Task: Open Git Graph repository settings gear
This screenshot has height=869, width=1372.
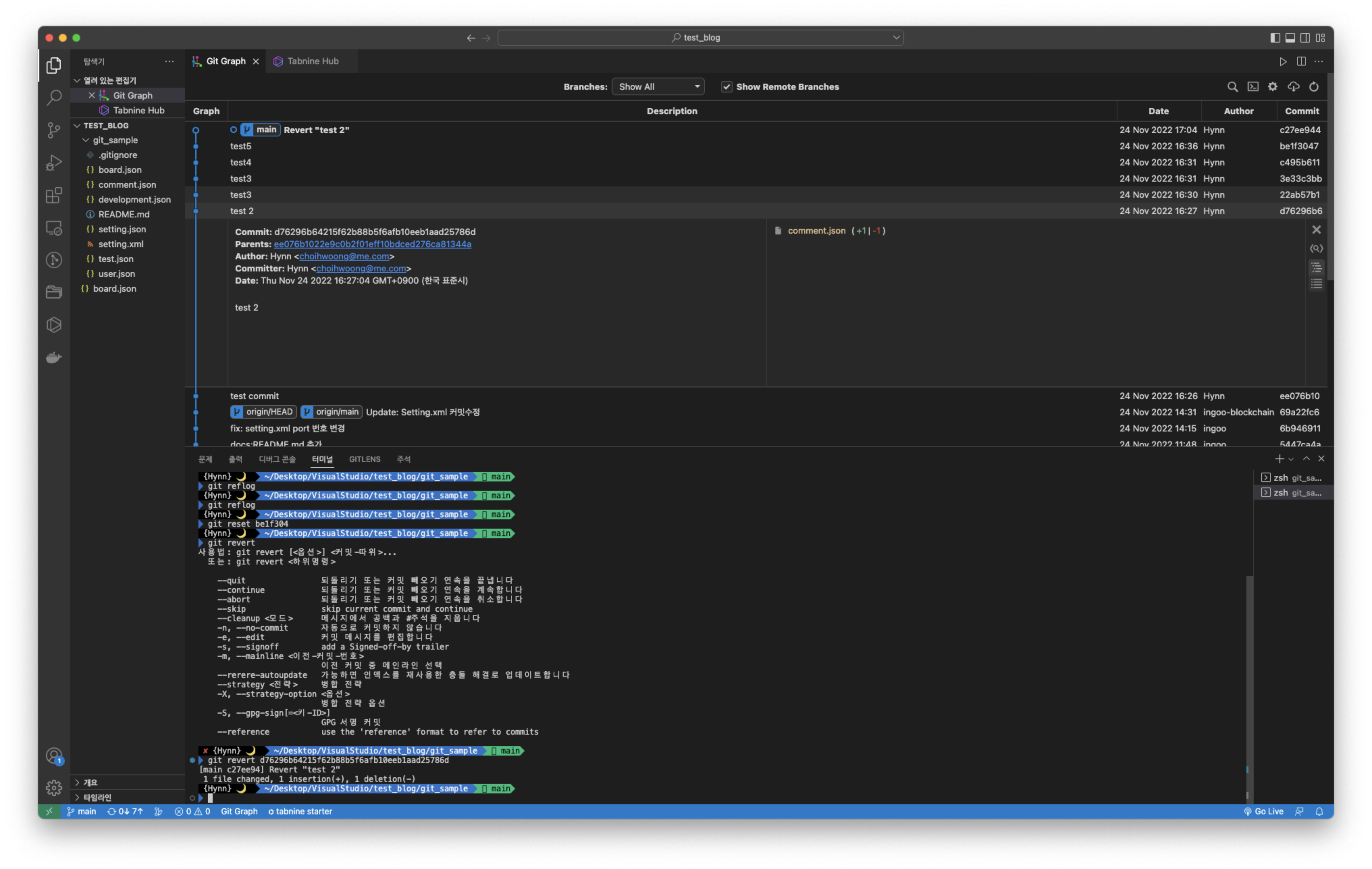Action: (1273, 87)
